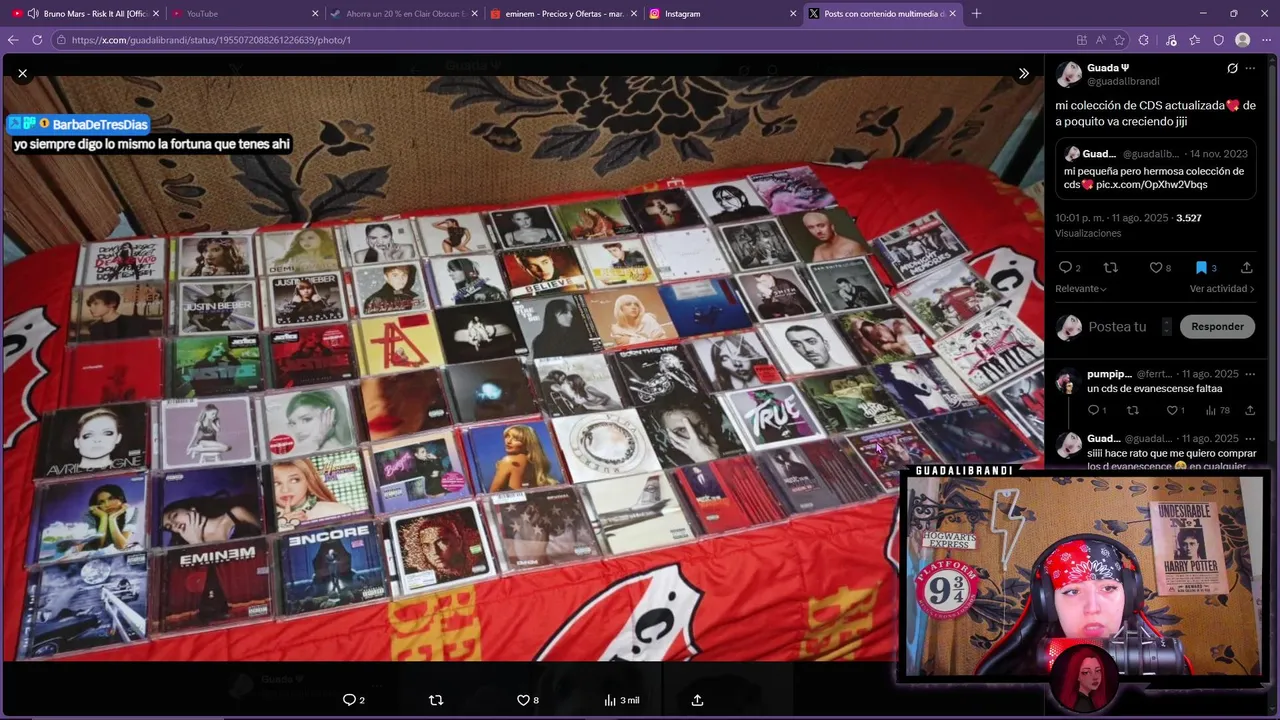1280x720 pixels.
Task: Switch to the Ahorra un 20 % en Clair Obscur tab
Action: coord(405,13)
